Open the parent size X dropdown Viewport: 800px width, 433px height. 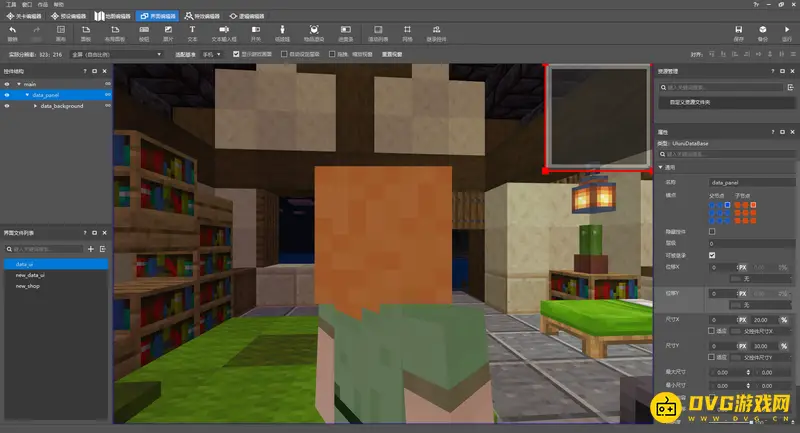click(x=761, y=331)
